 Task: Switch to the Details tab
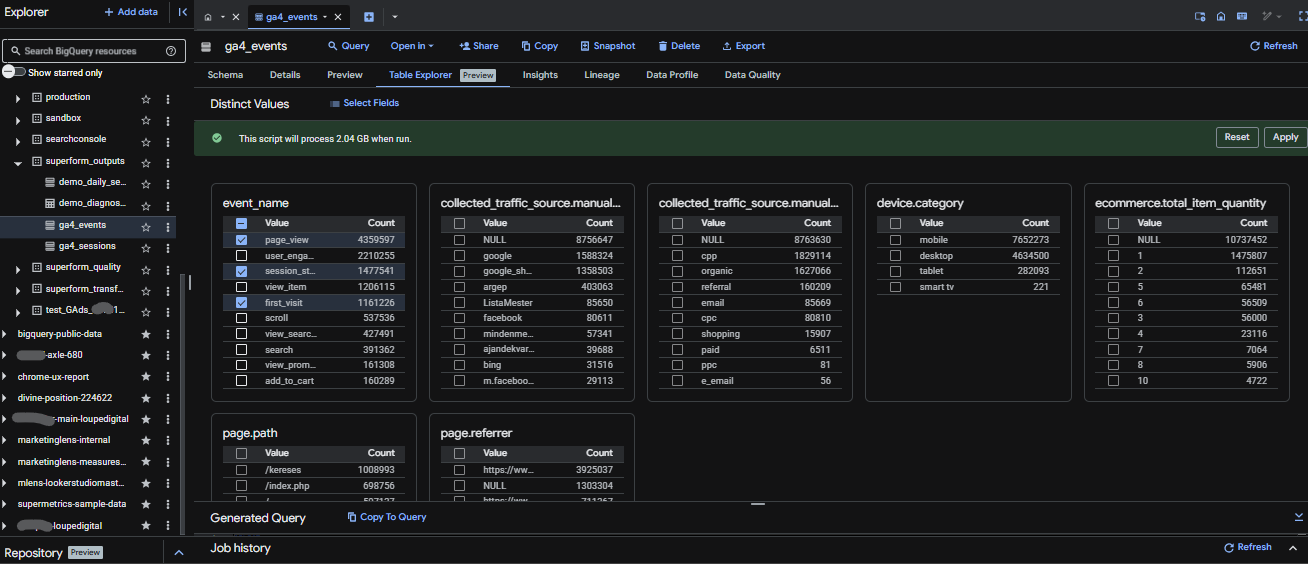tap(285, 75)
